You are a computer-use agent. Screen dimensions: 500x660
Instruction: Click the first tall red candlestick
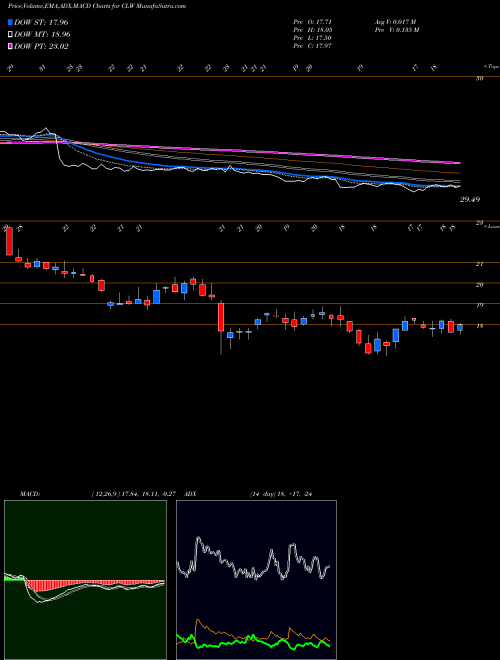click(x=9, y=242)
